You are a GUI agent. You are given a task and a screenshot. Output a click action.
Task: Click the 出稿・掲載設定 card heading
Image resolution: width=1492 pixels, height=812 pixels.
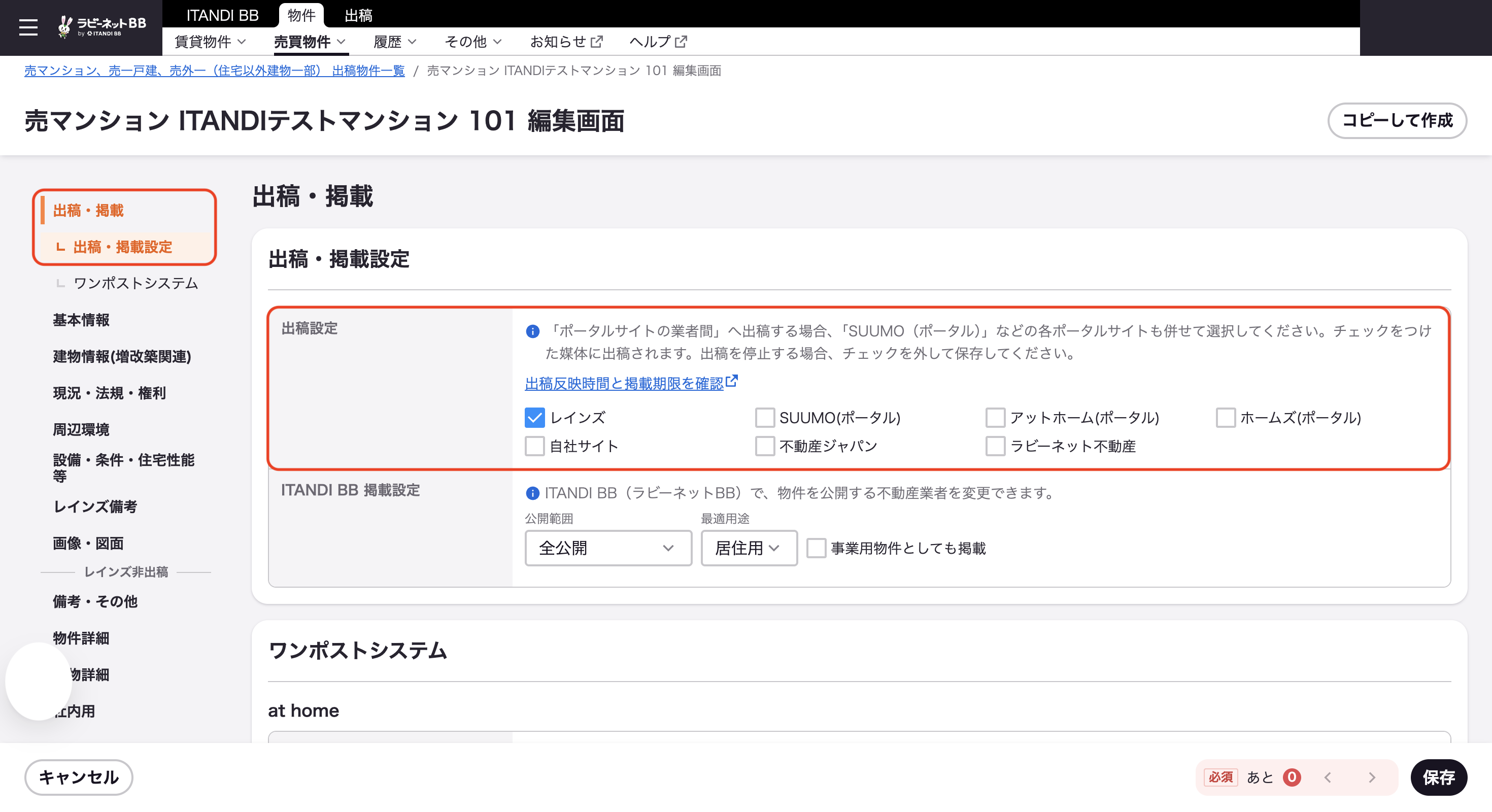pos(339,259)
